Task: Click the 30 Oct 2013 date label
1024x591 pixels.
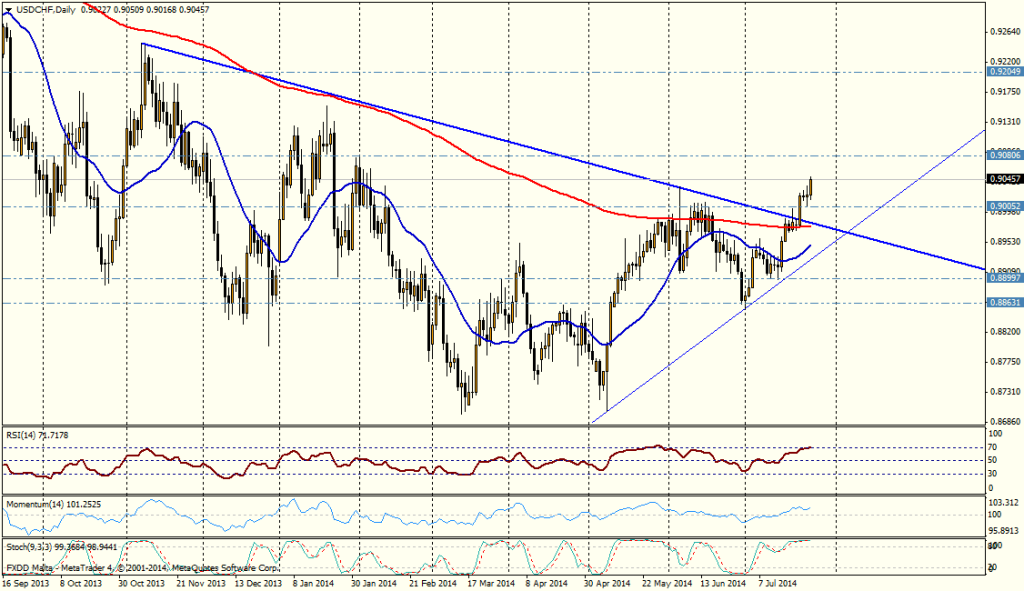Action: click(141, 581)
